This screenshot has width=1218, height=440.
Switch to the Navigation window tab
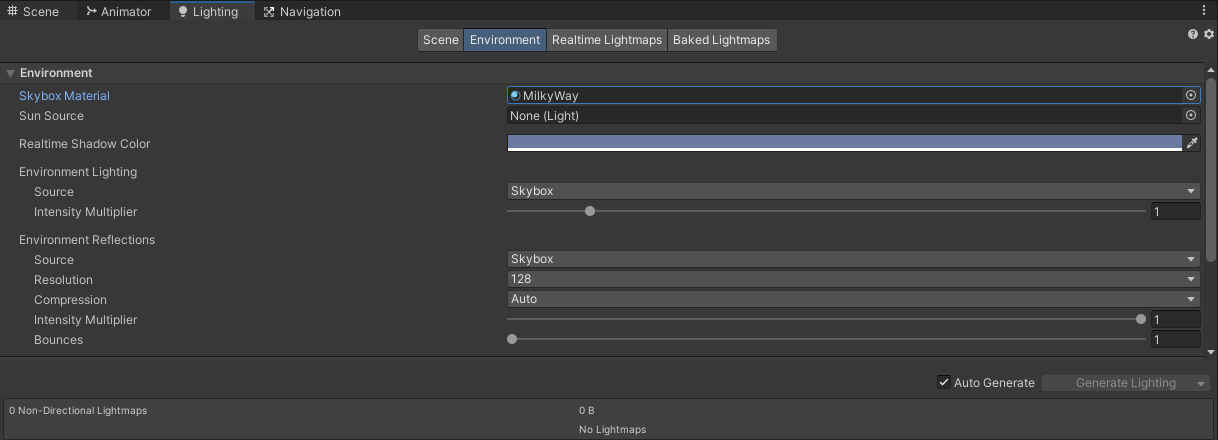302,12
